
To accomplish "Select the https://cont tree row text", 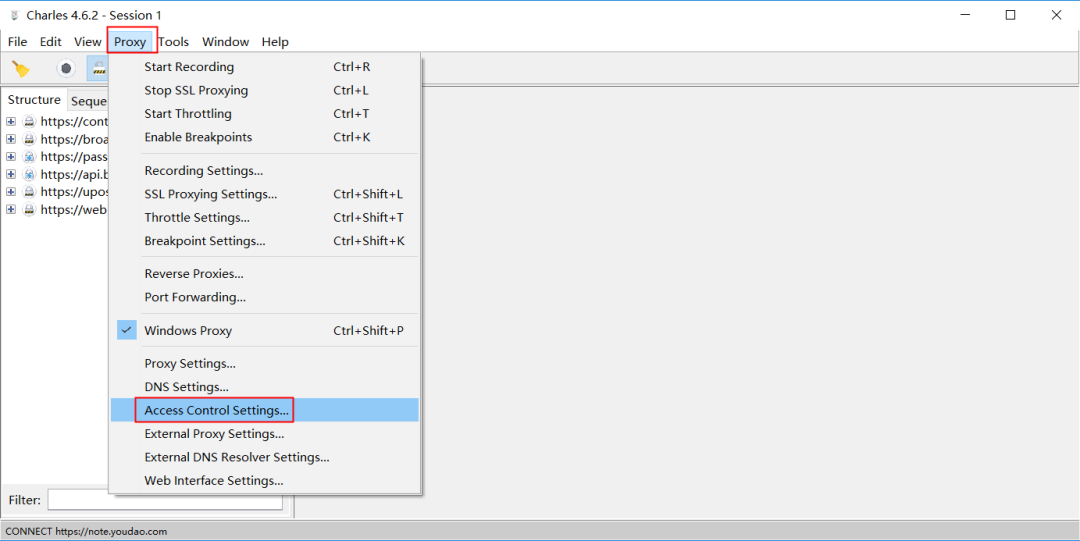I will [74, 121].
